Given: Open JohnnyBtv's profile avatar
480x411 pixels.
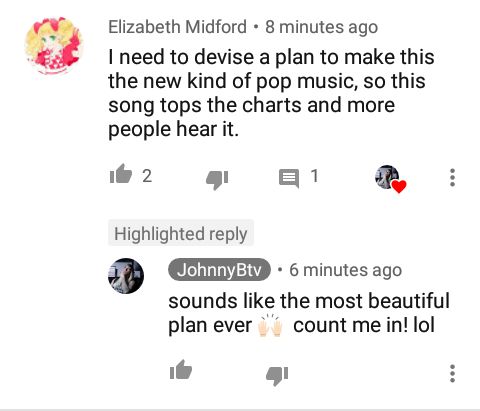Looking at the screenshot, I should pos(126,276).
